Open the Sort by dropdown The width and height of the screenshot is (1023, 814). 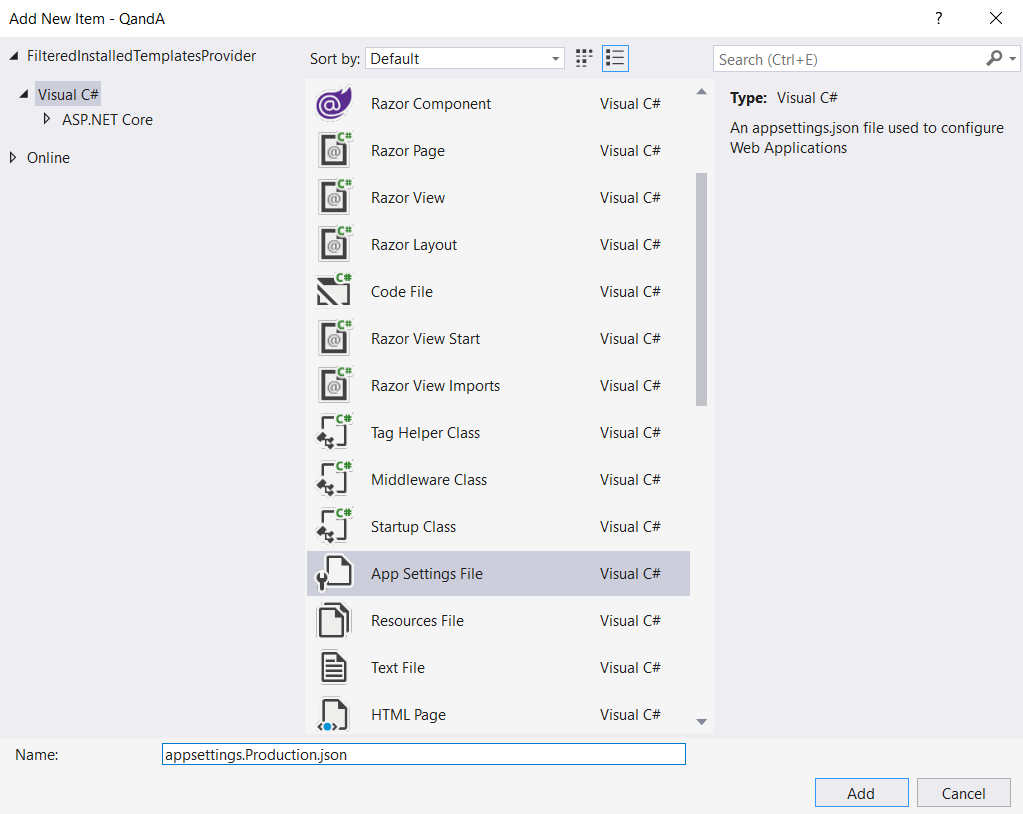tap(464, 59)
